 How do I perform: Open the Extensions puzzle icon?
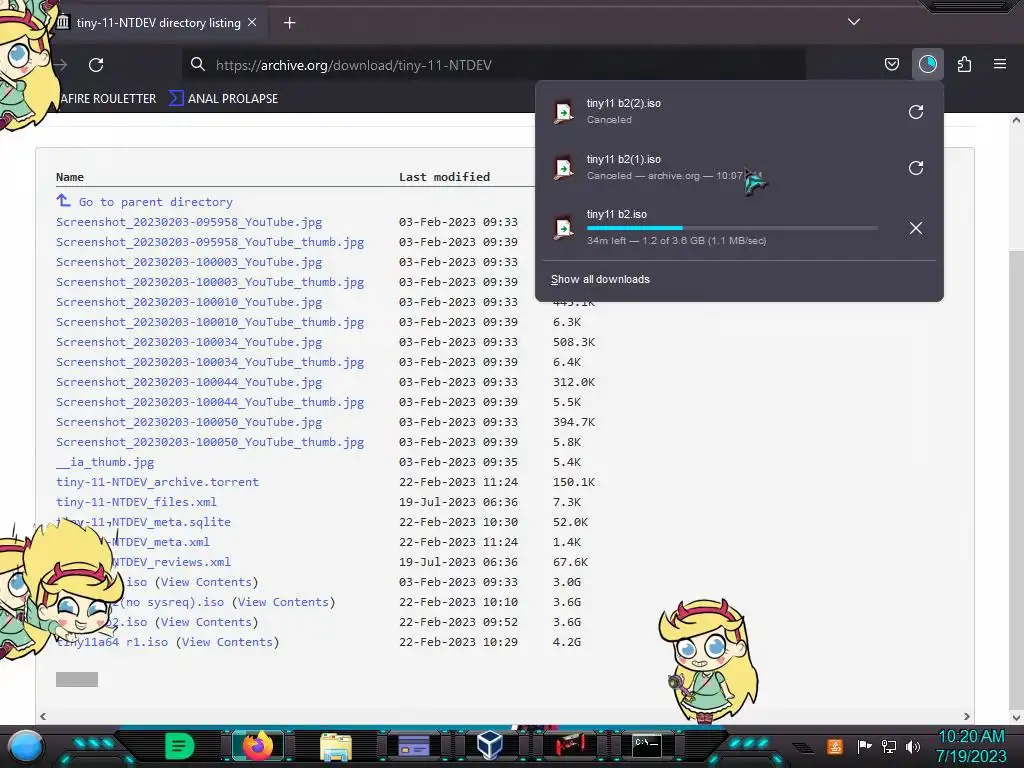pyautogui.click(x=964, y=64)
